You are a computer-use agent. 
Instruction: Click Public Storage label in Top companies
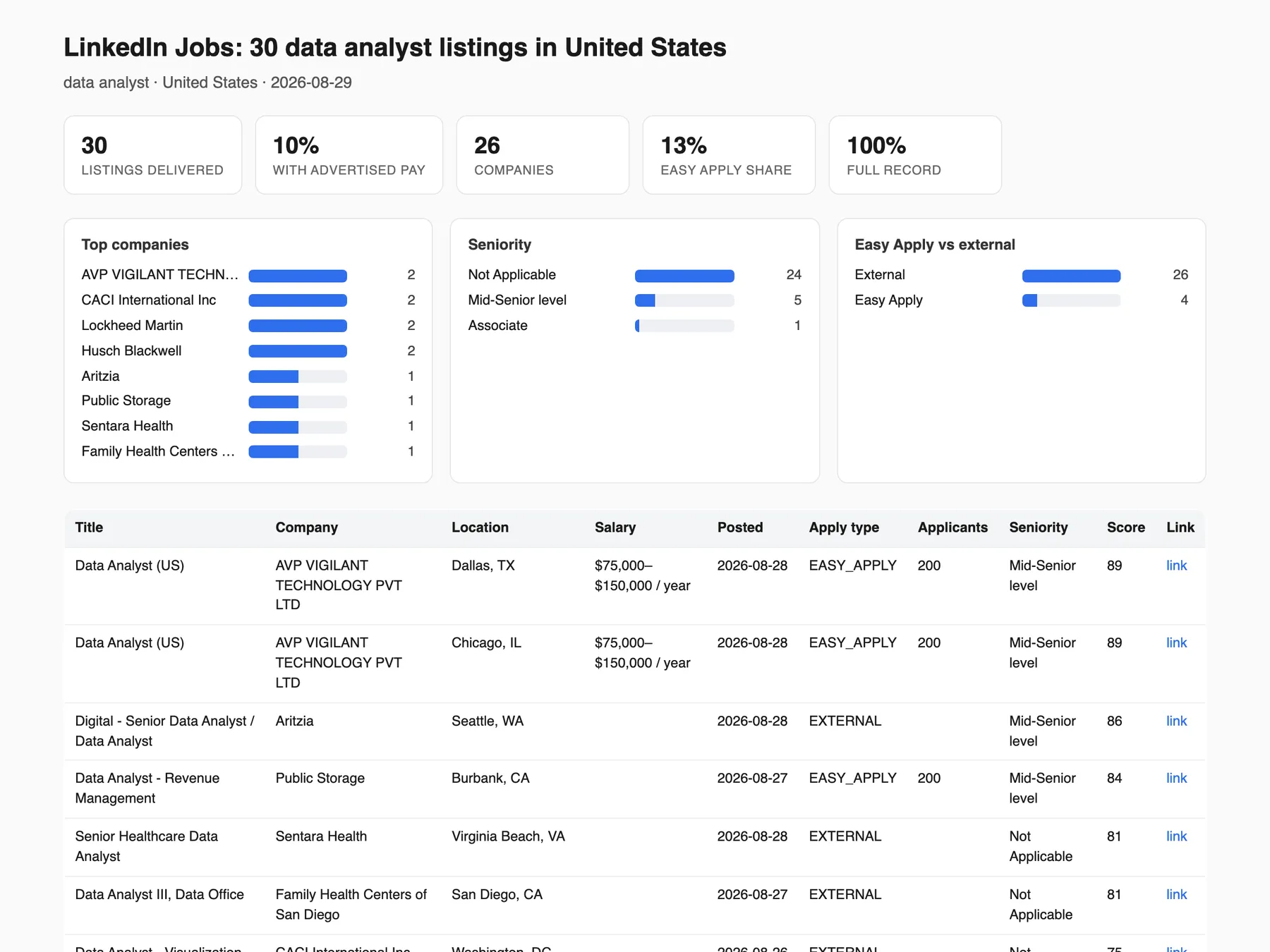(x=126, y=401)
